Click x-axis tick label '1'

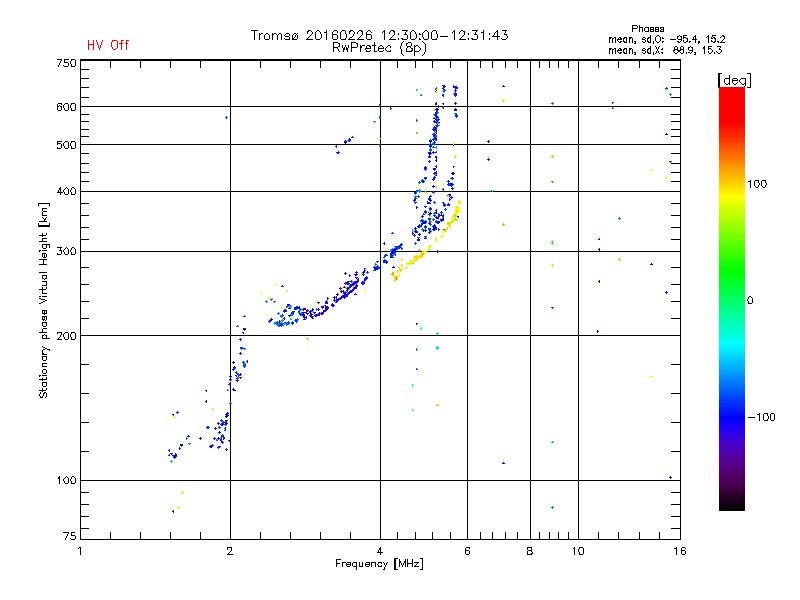click(x=80, y=551)
